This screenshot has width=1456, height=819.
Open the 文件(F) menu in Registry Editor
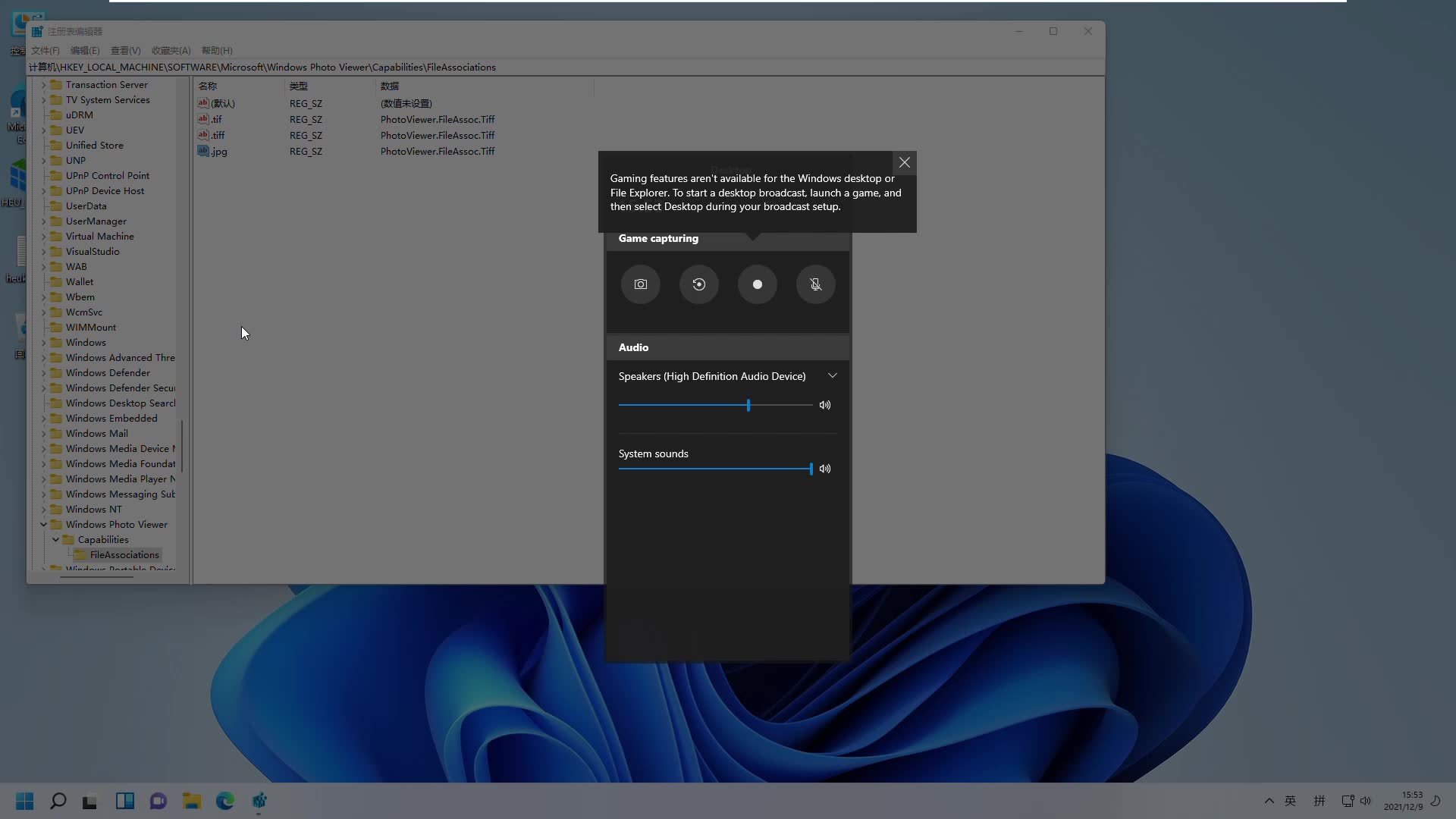coord(45,50)
